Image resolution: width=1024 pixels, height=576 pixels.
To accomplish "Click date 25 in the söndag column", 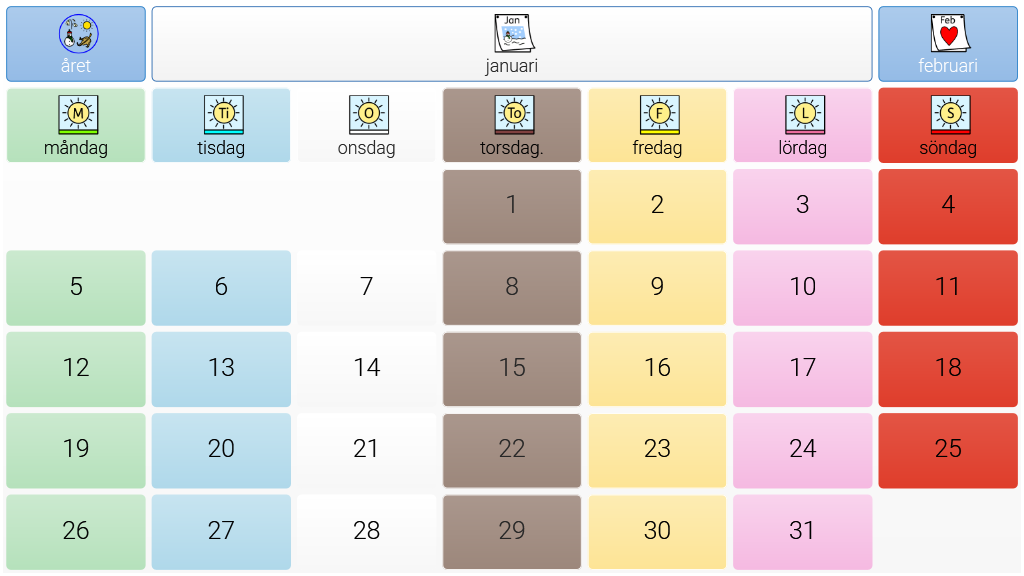I will click(948, 450).
